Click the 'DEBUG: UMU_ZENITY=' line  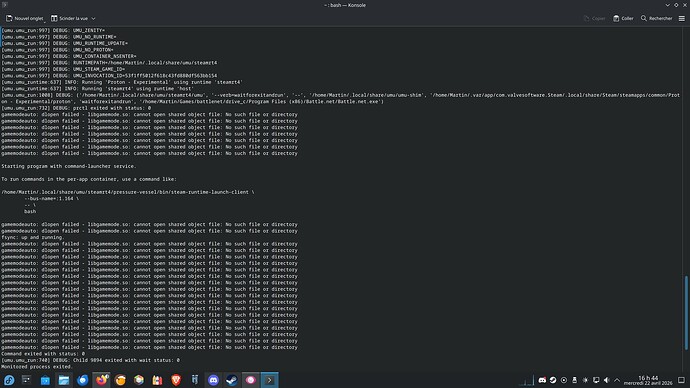[53, 30]
